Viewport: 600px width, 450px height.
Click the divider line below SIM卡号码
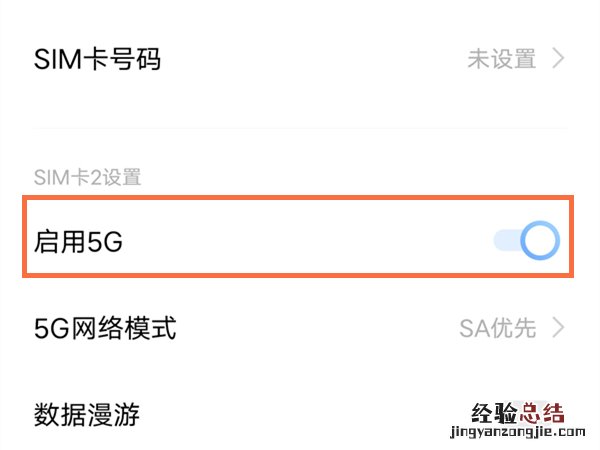(300, 128)
